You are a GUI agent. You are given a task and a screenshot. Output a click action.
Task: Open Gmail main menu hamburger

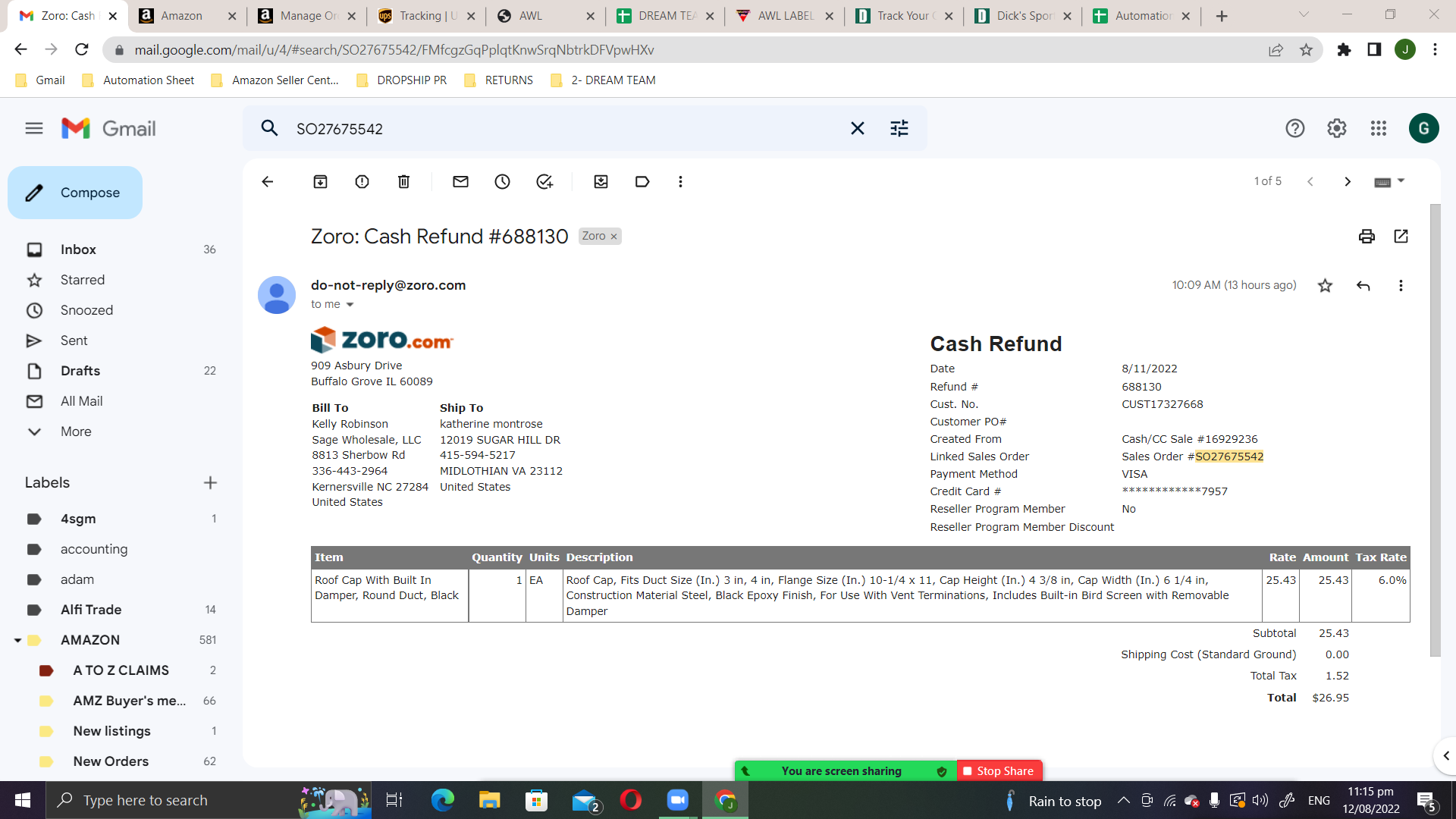pos(34,129)
